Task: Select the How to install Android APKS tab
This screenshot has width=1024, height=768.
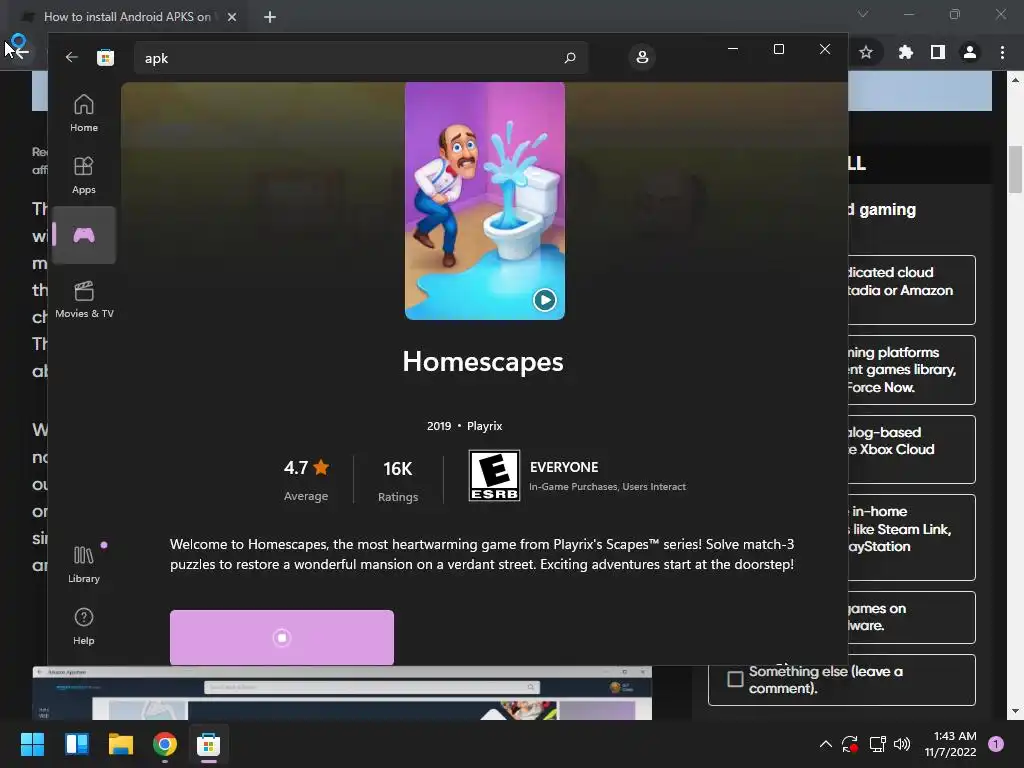Action: point(127,17)
